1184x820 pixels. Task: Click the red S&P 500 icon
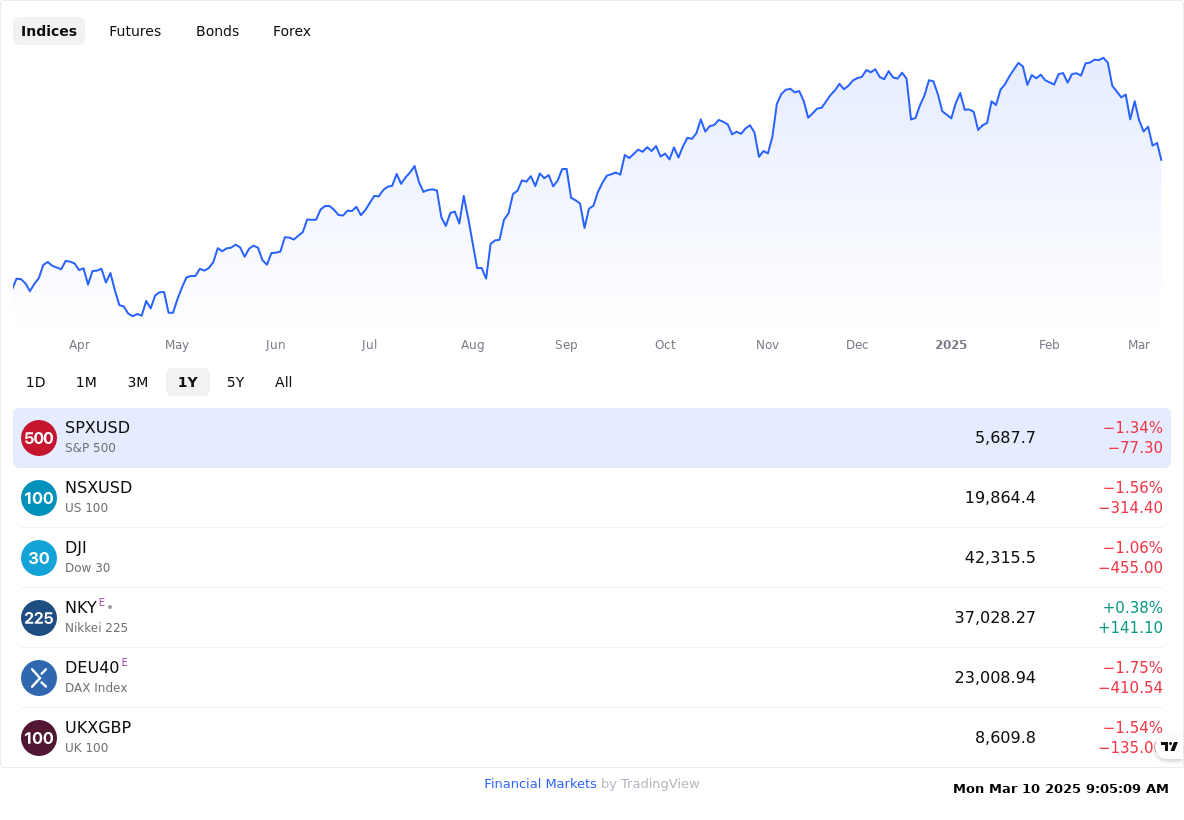(39, 438)
